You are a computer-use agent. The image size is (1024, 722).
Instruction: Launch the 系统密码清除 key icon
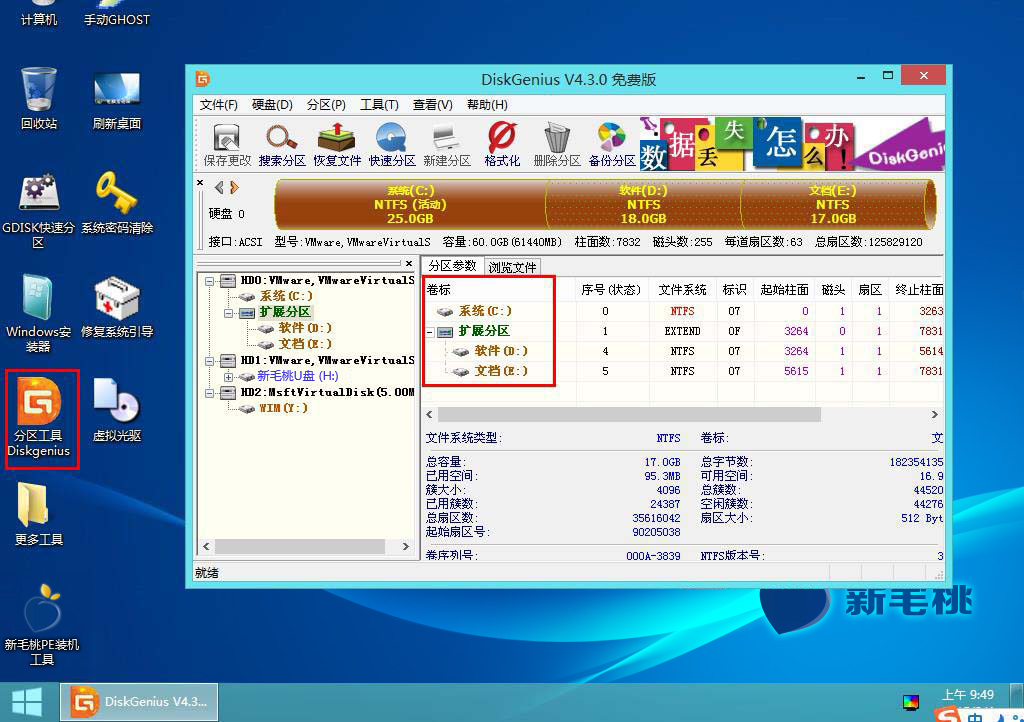117,202
